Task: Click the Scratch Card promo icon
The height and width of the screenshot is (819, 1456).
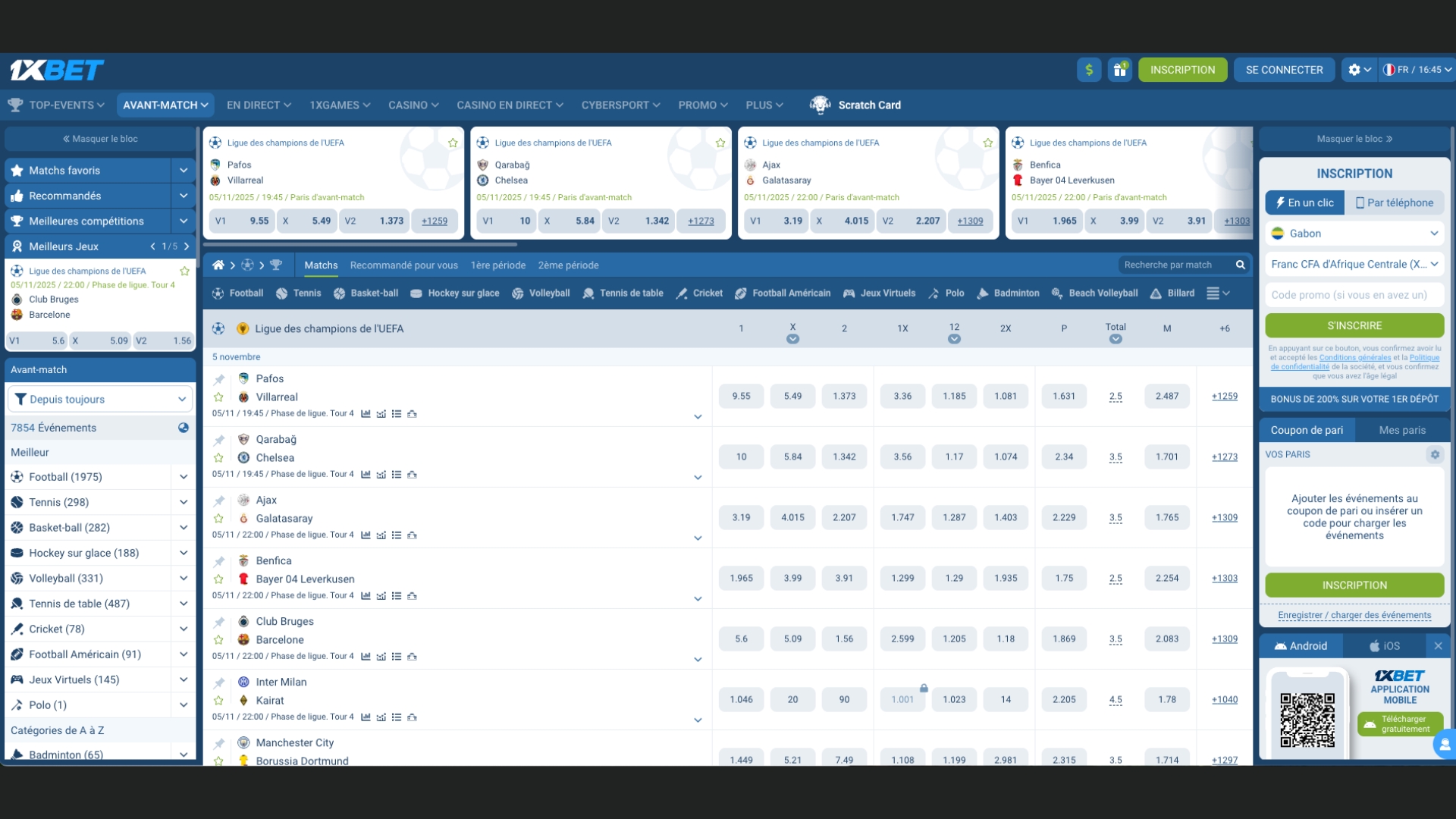Action: 821,105
